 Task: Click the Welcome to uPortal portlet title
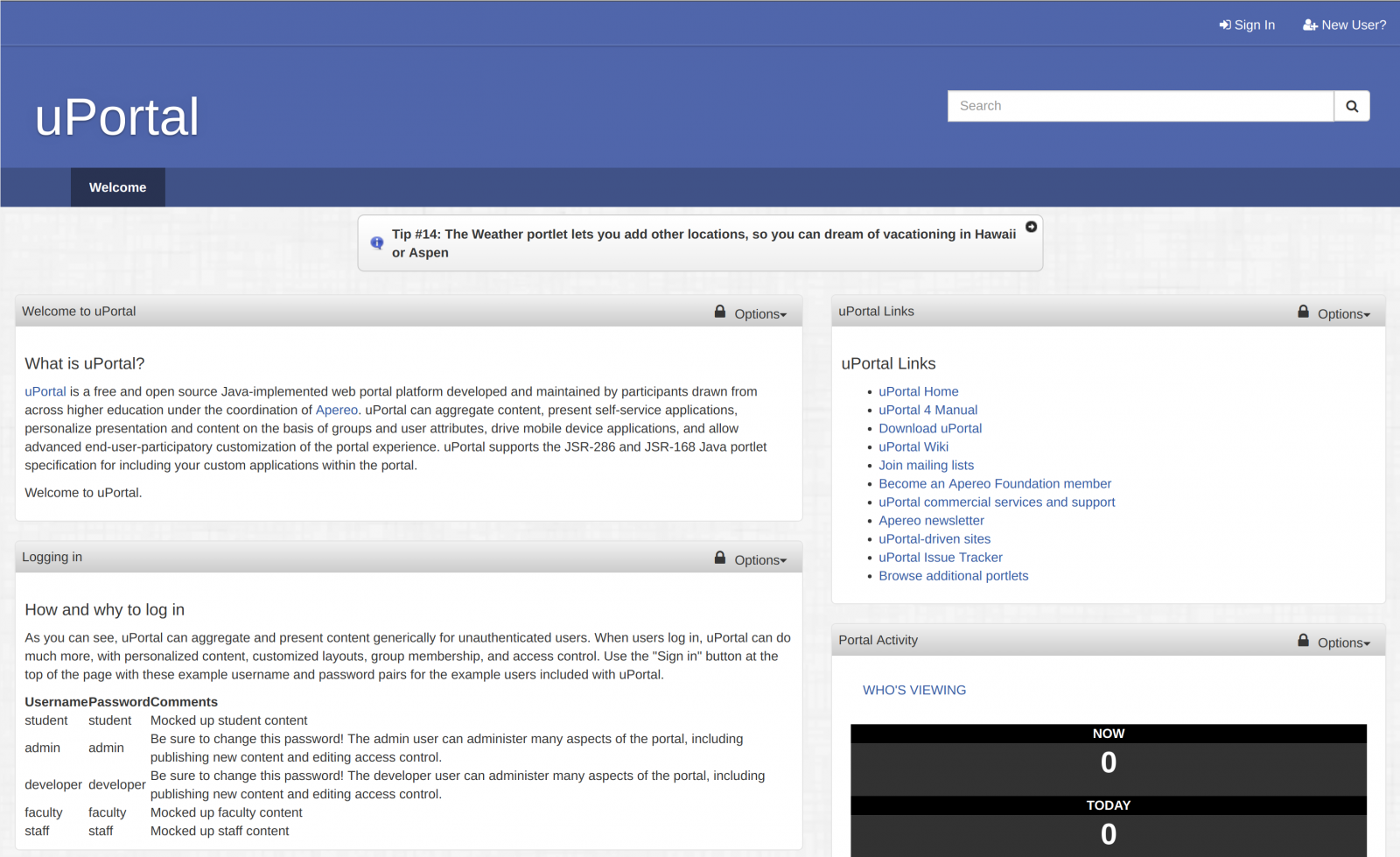[79, 312]
